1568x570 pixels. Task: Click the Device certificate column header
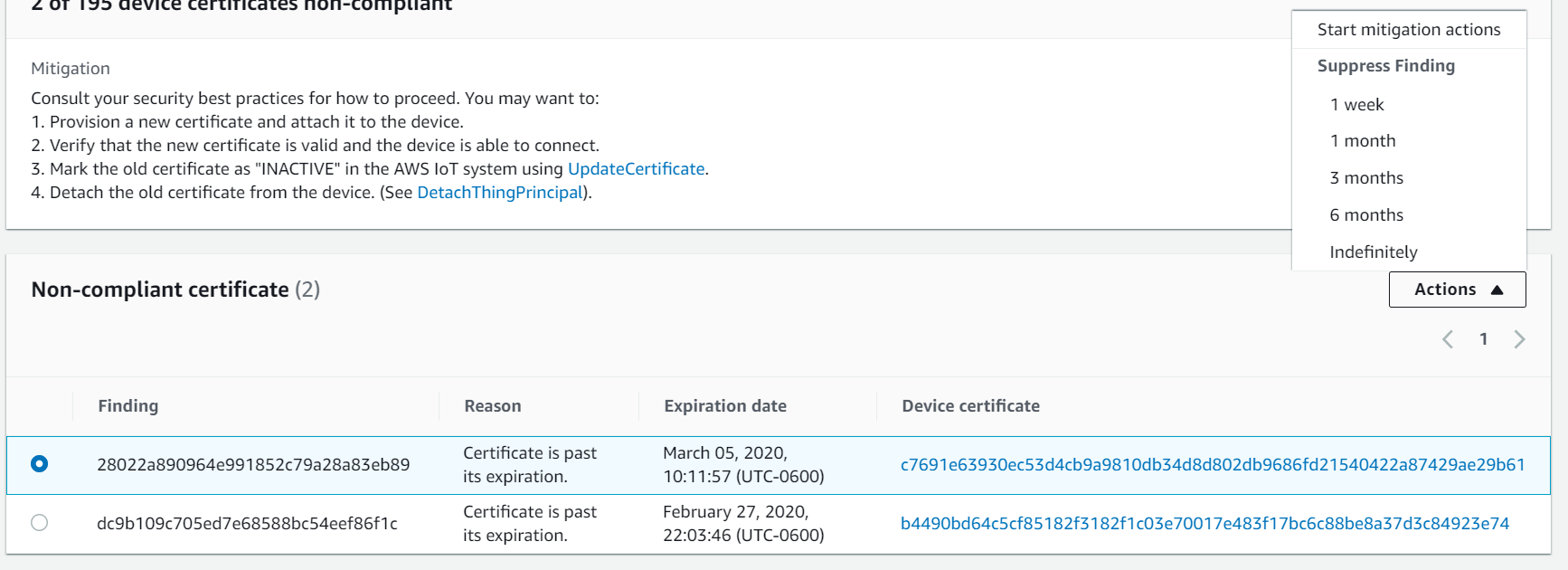[970, 406]
